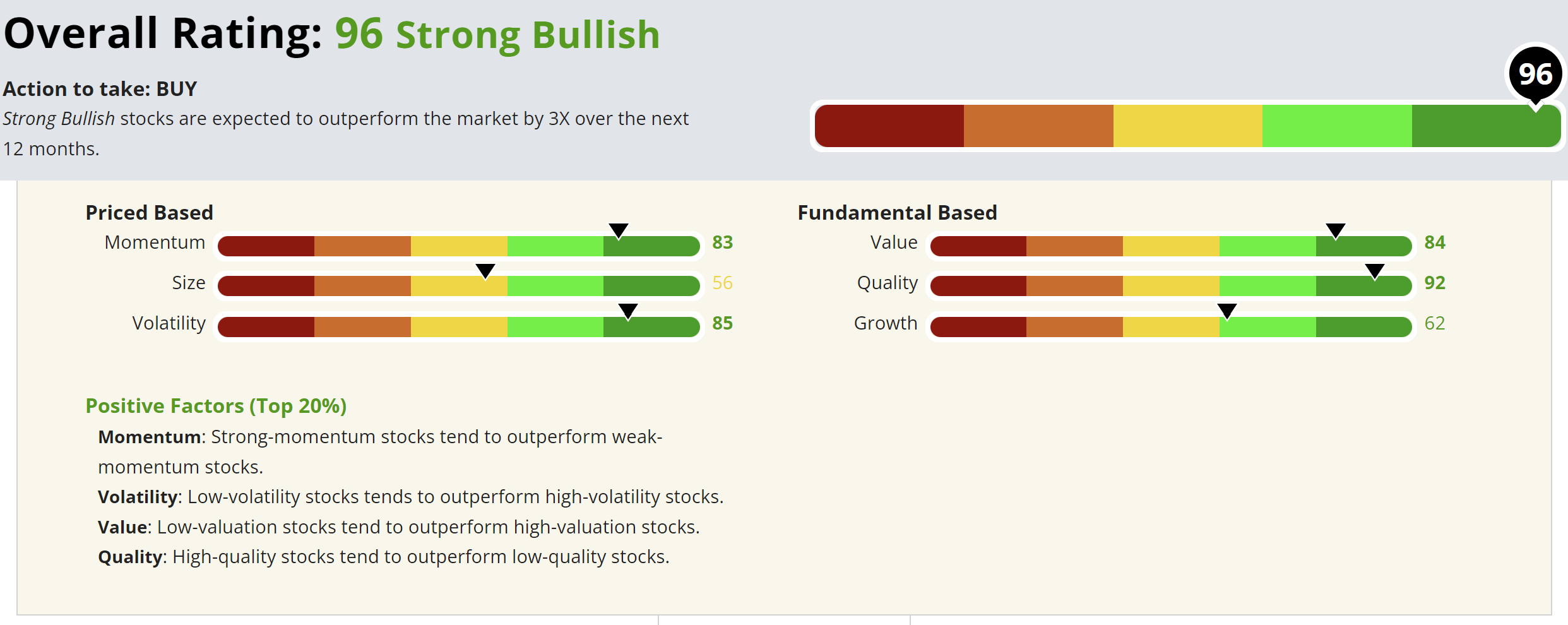Click the light green segment of overall bar

(x=1337, y=126)
